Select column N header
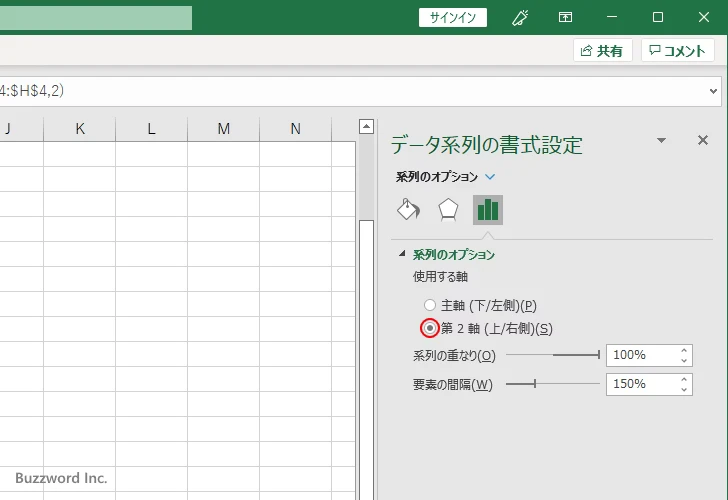This screenshot has width=728, height=500. point(295,129)
